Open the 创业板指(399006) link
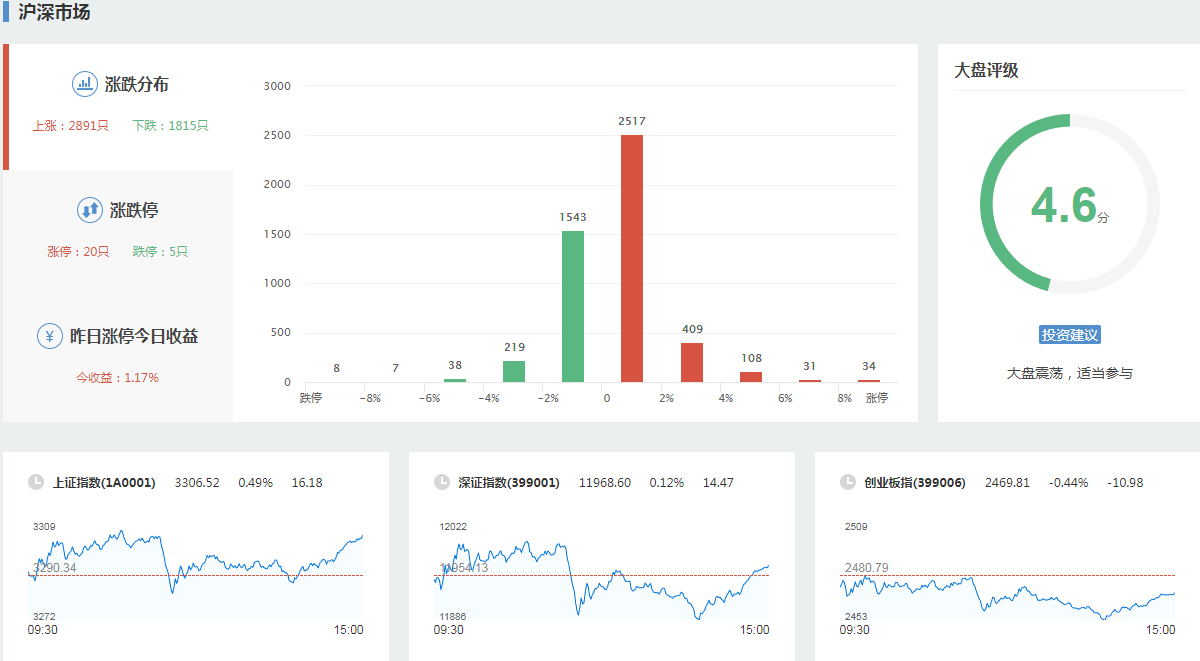This screenshot has height=661, width=1200. pos(915,483)
